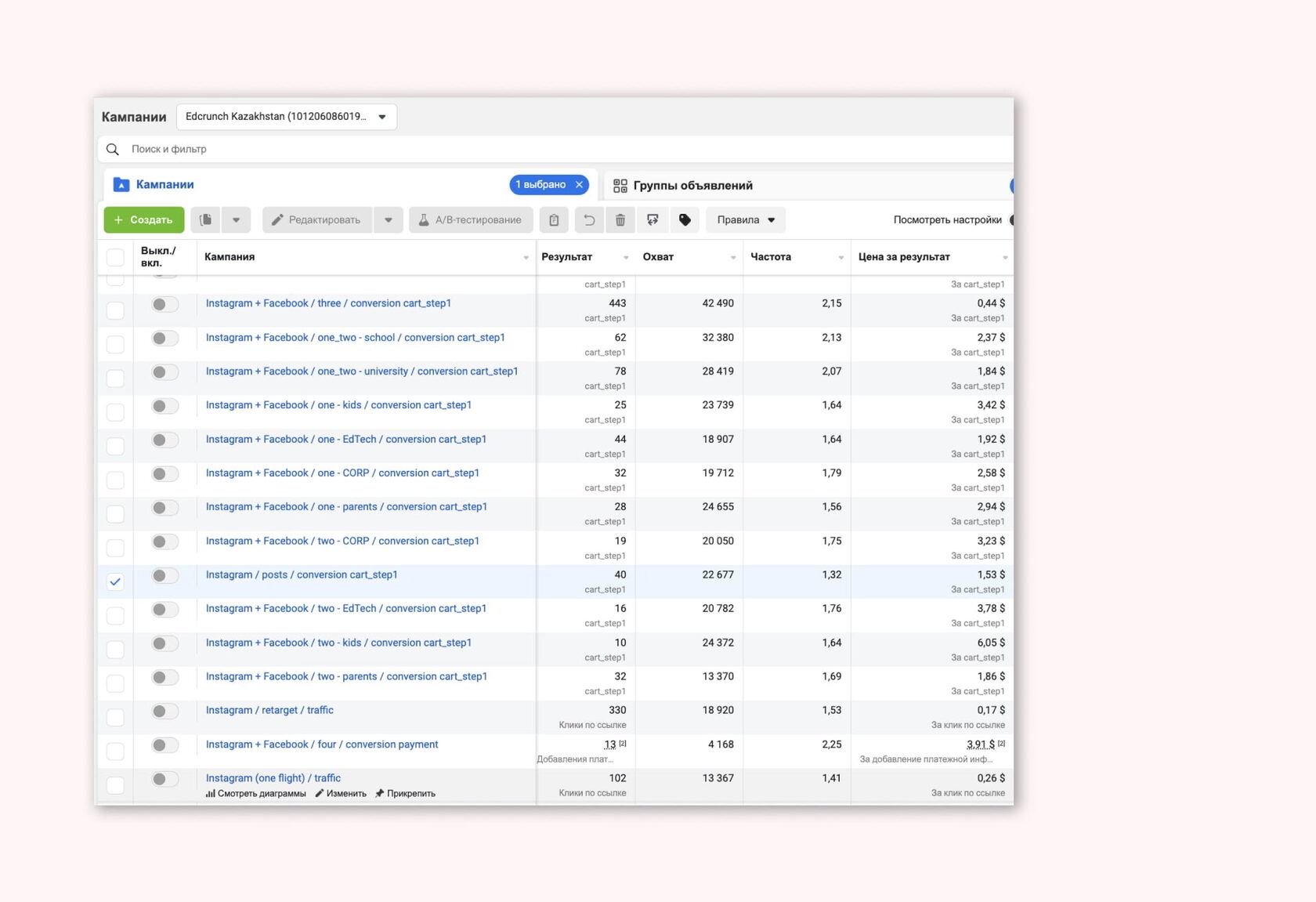Click 'Изменить' pencil link under Instagram (one flight)
Screen dimensions: 1316x902
point(341,793)
